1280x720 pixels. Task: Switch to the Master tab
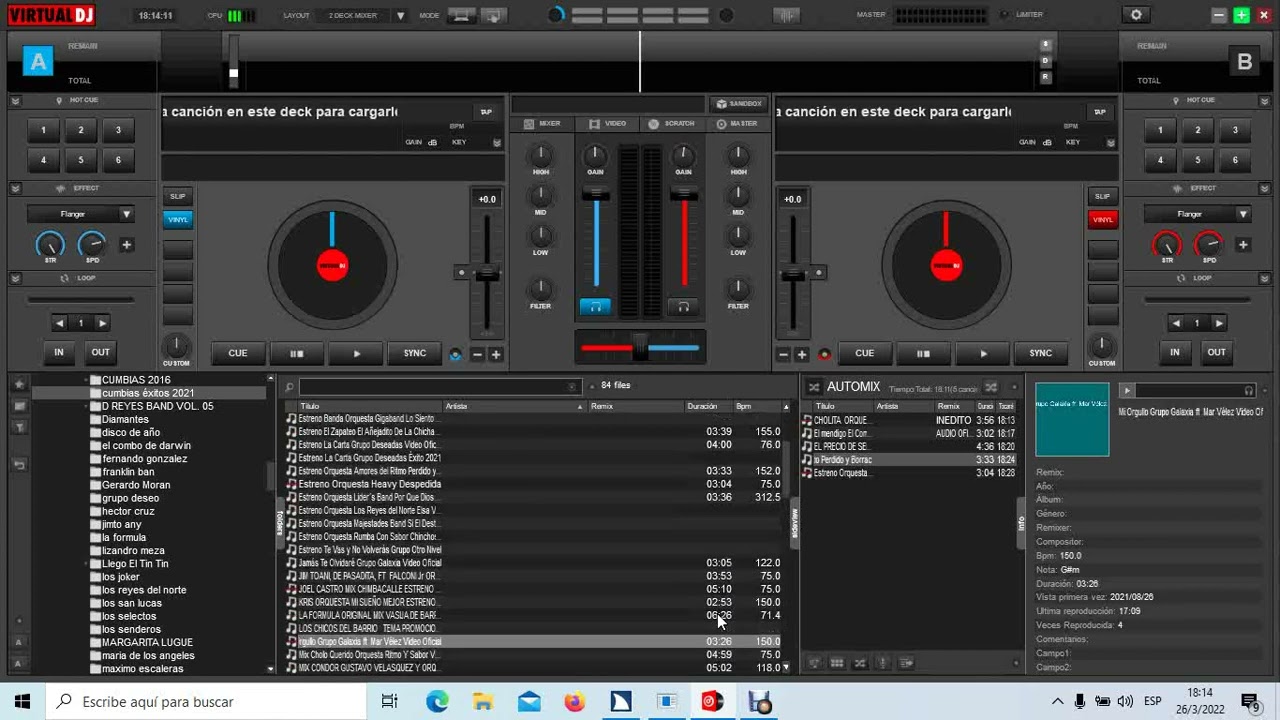point(737,123)
